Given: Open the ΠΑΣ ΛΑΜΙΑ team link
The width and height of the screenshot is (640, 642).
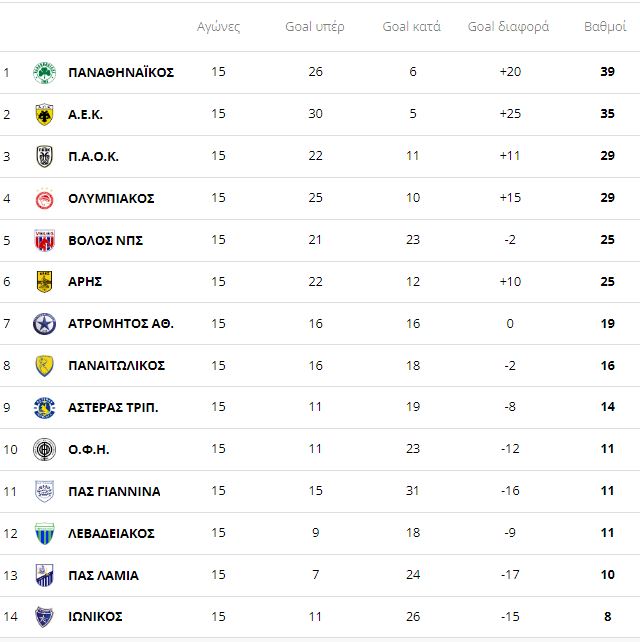Looking at the screenshot, I should 103,575.
